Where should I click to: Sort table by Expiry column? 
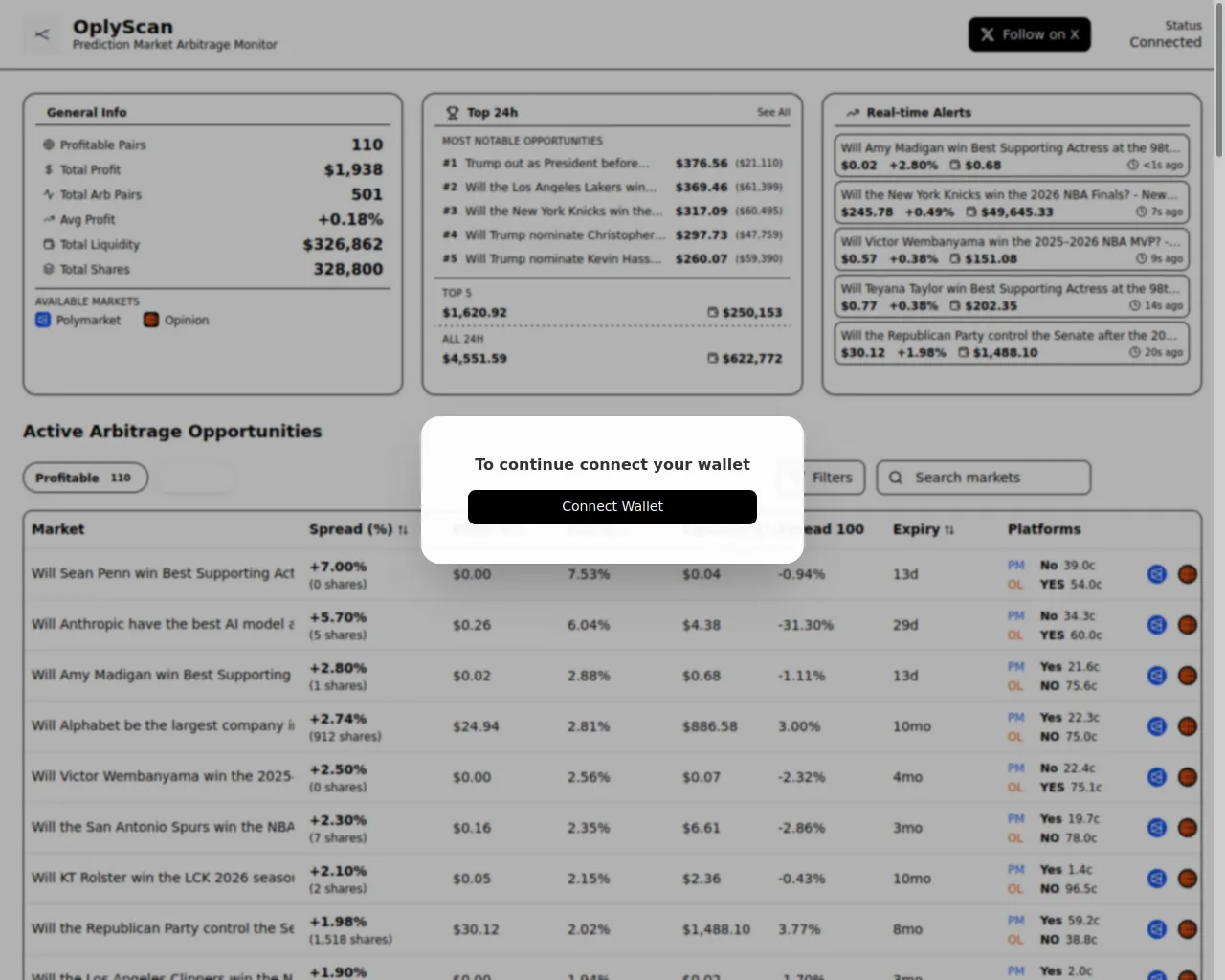pos(923,529)
